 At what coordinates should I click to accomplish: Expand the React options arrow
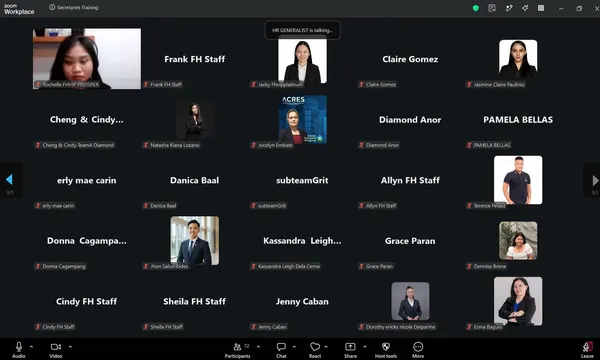pyautogui.click(x=326, y=347)
